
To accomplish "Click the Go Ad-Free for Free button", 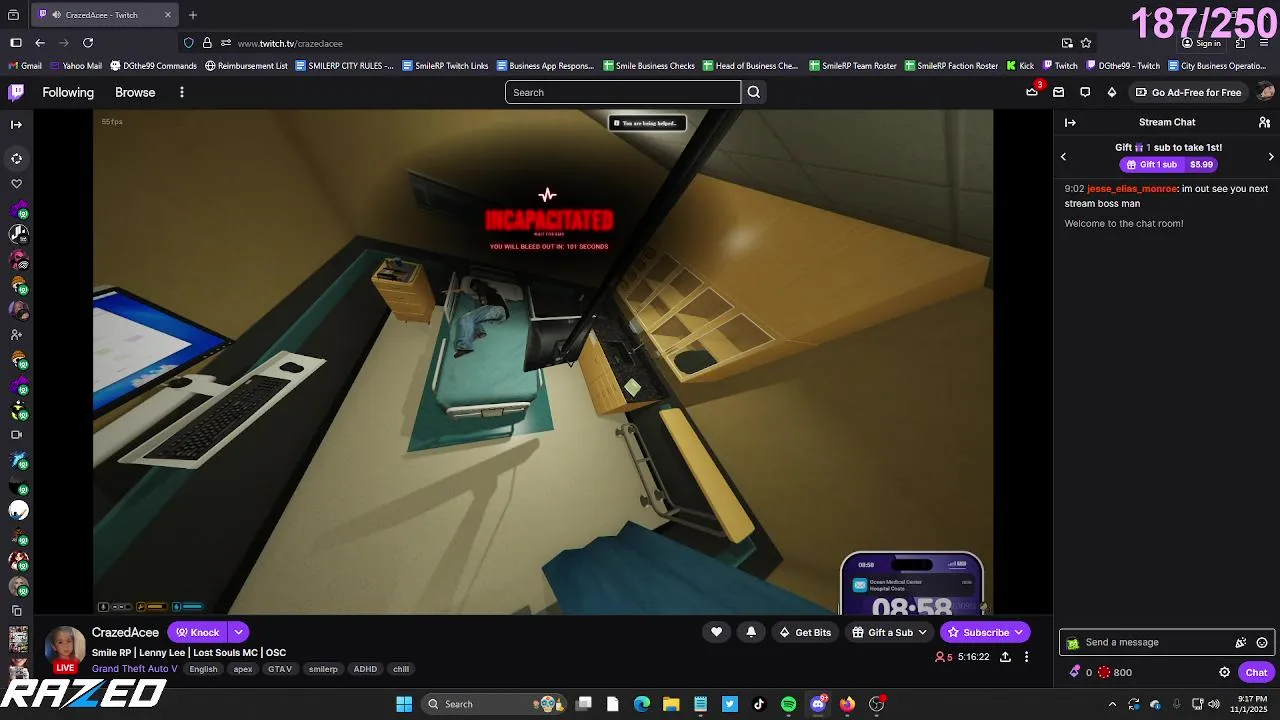I will click(x=1189, y=92).
